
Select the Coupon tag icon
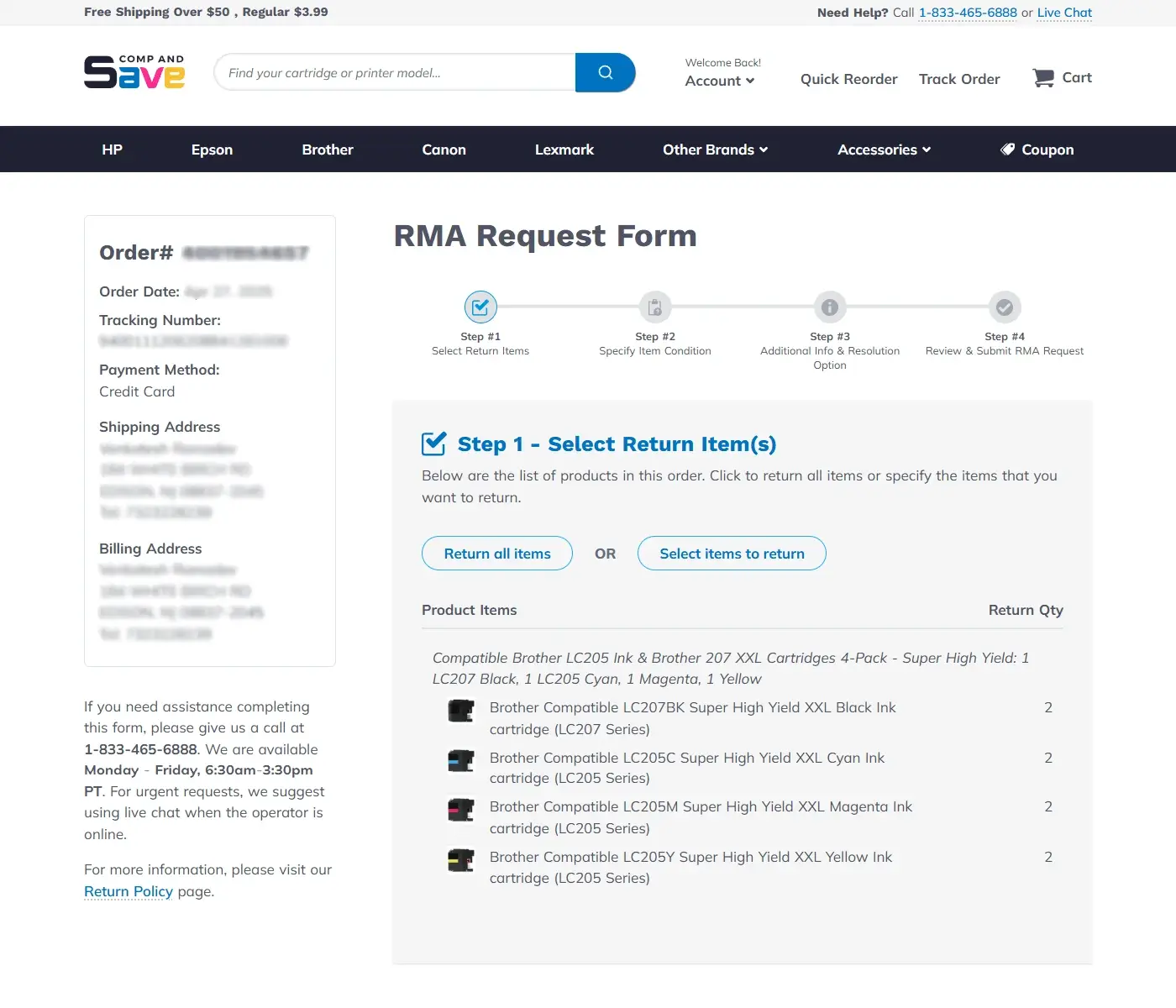1007,149
